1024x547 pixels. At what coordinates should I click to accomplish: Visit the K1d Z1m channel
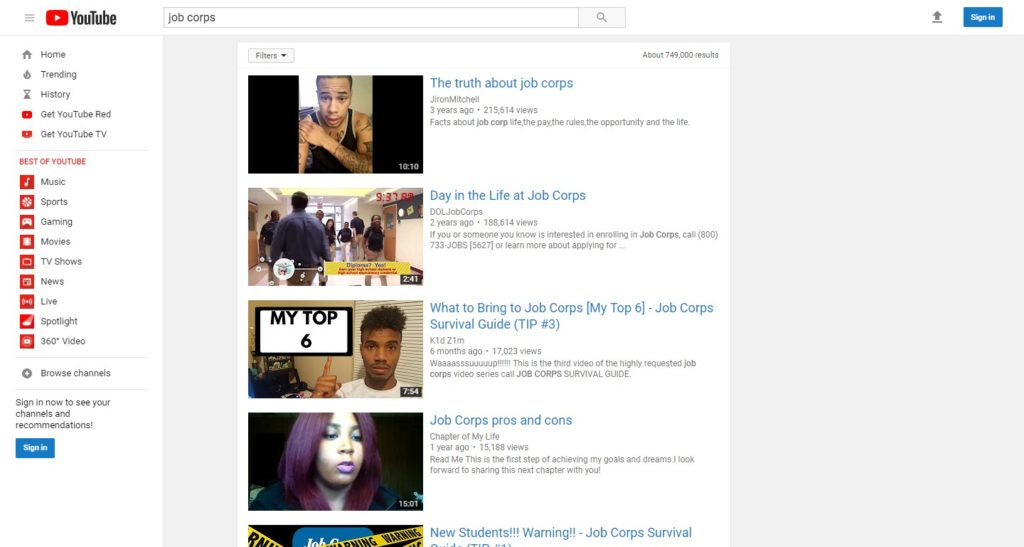[447, 340]
